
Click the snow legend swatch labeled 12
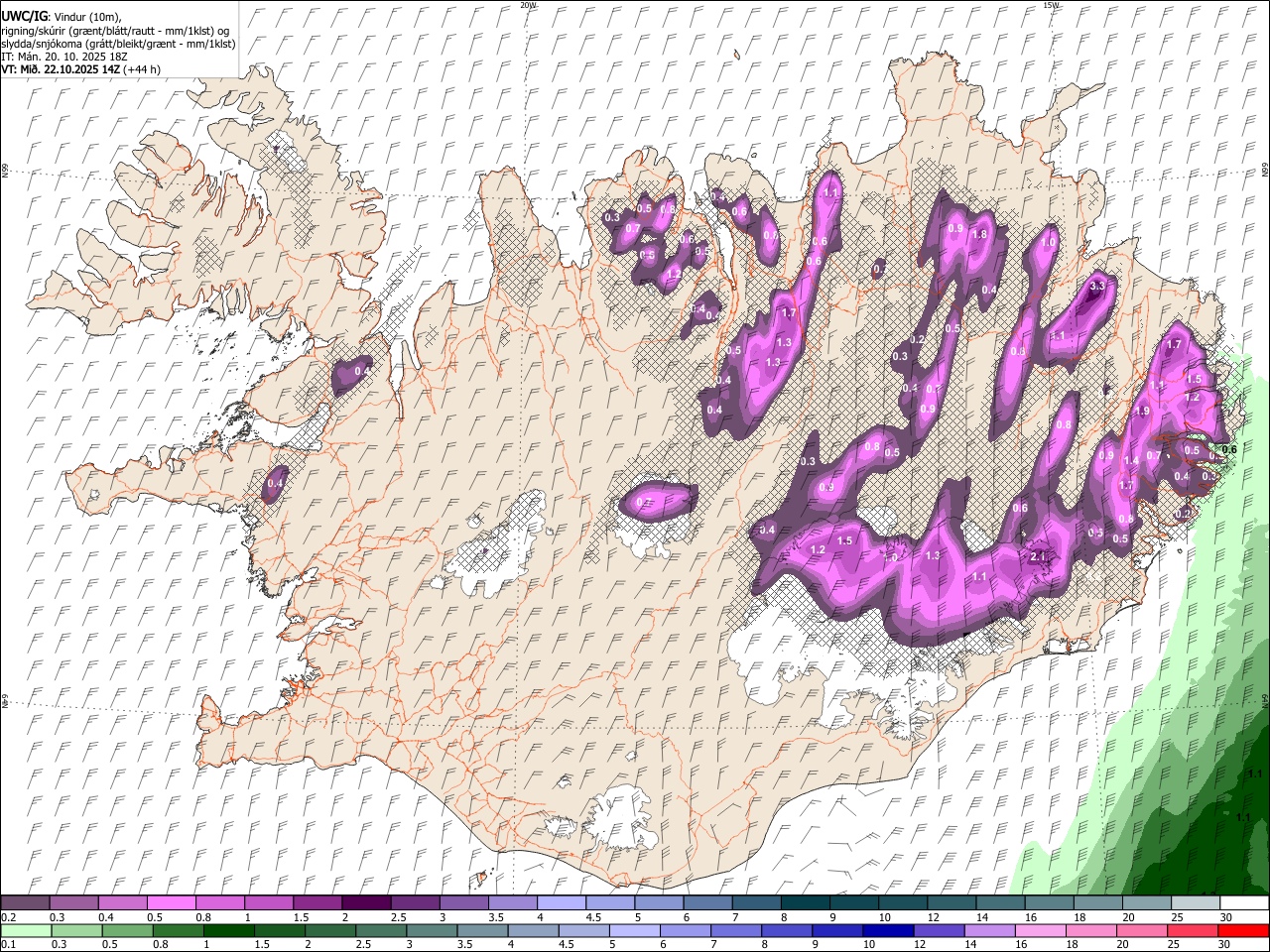(x=951, y=902)
